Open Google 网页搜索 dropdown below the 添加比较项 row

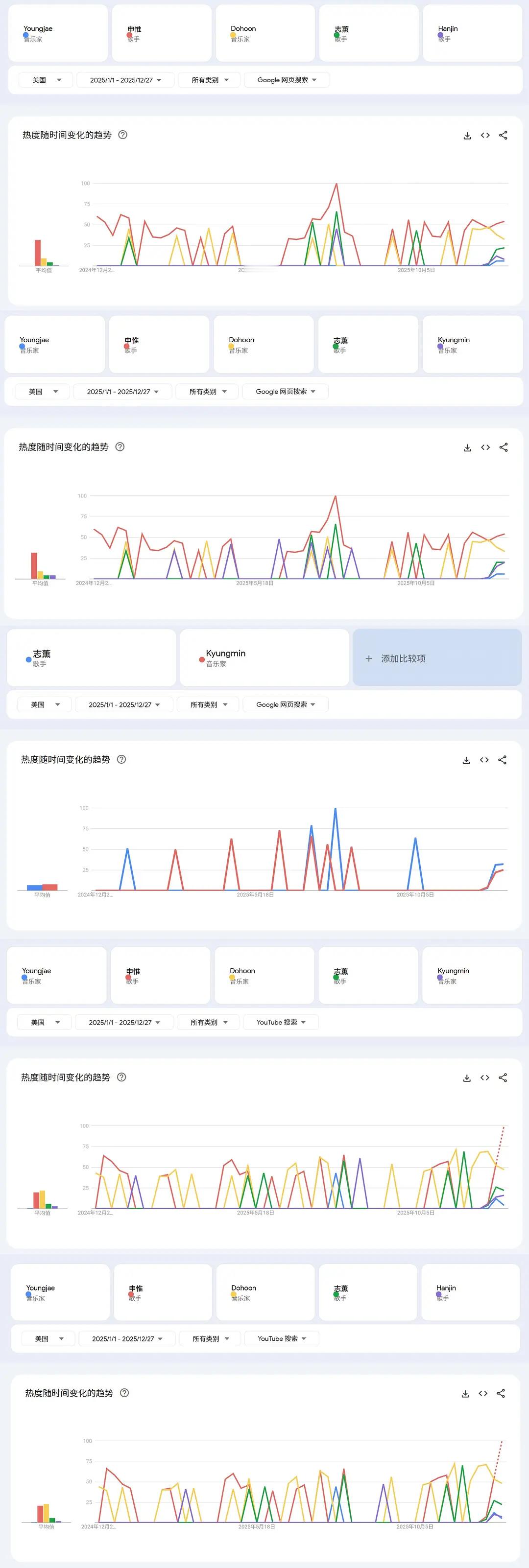[286, 705]
